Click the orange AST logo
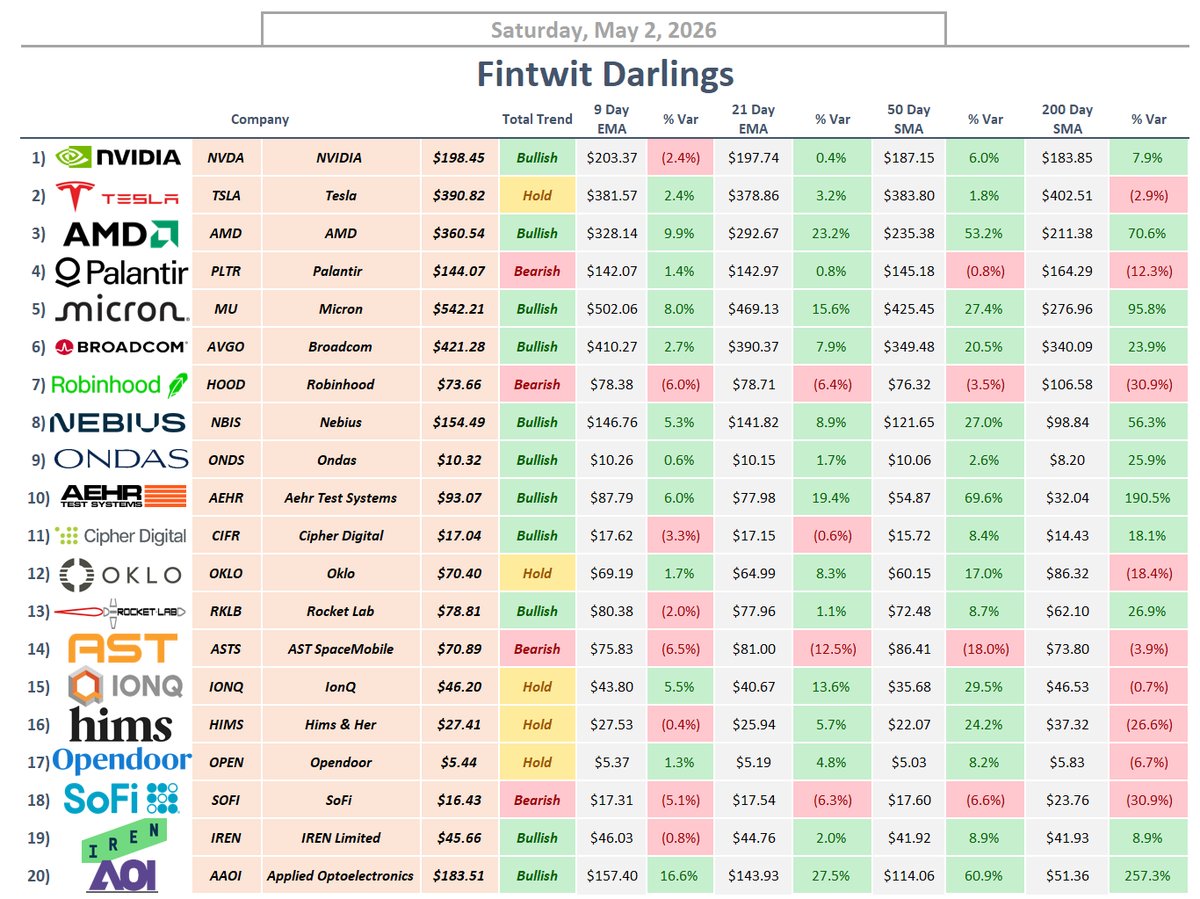This screenshot has width=1200, height=899. point(122,649)
